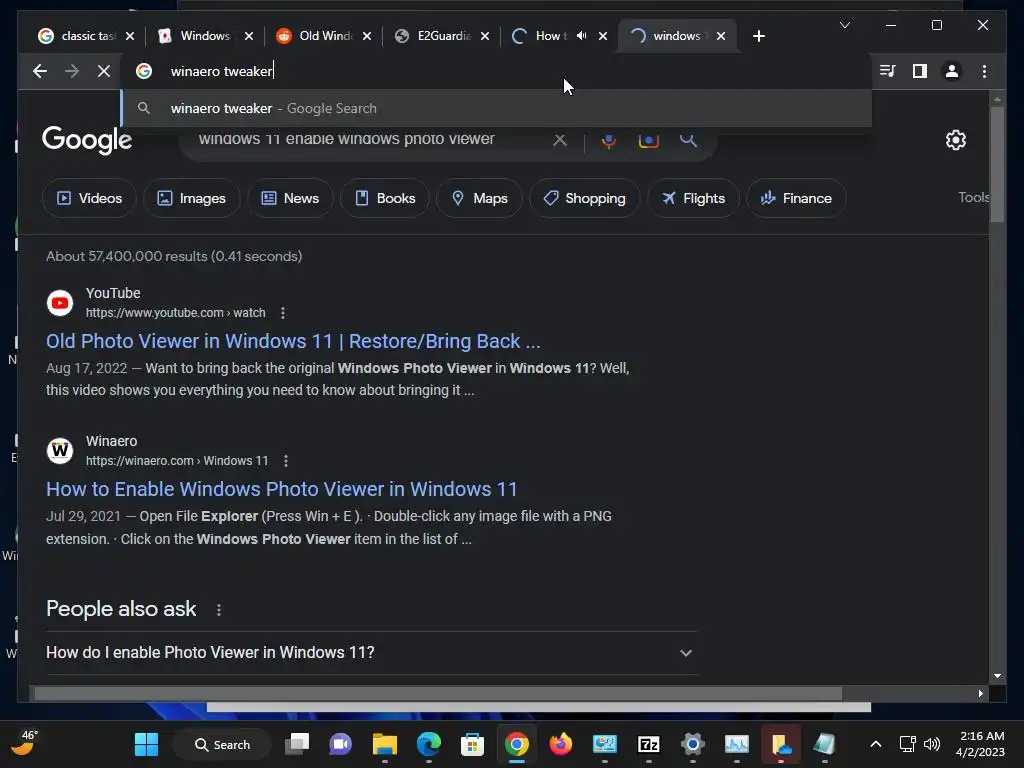Filter results by Videos

point(89,198)
